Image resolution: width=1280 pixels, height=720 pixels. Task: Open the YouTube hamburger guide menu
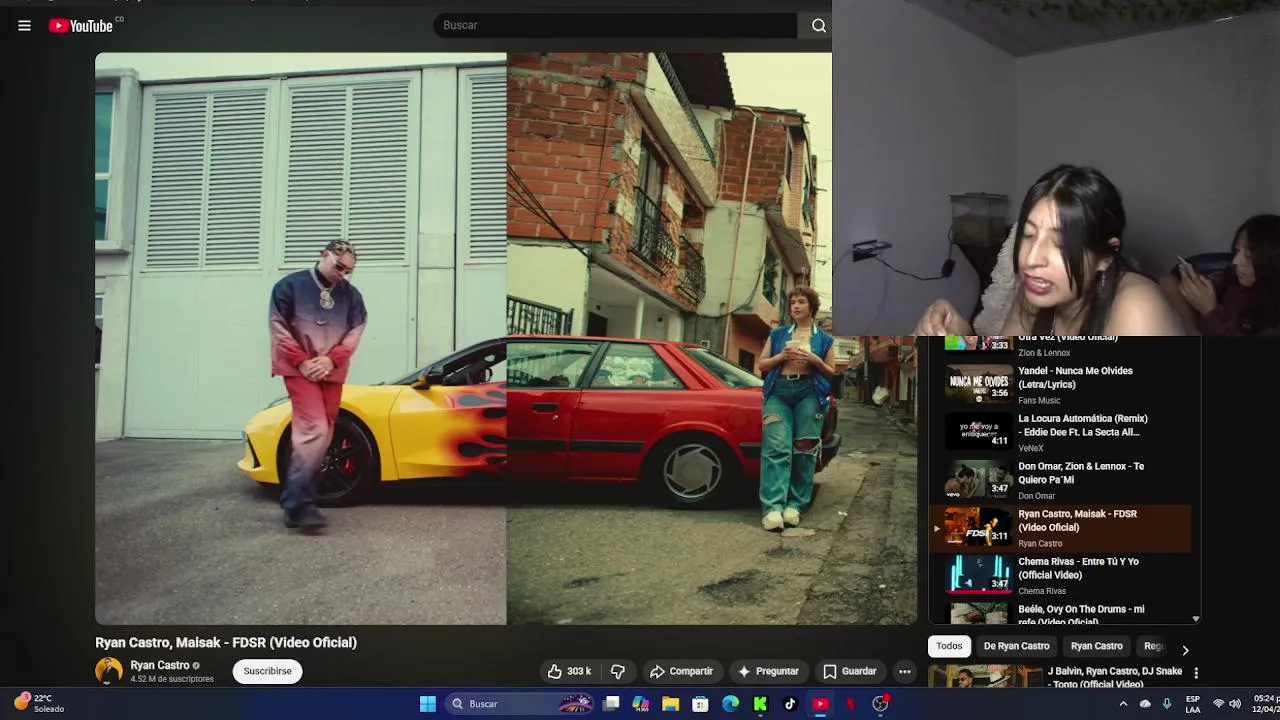point(24,26)
